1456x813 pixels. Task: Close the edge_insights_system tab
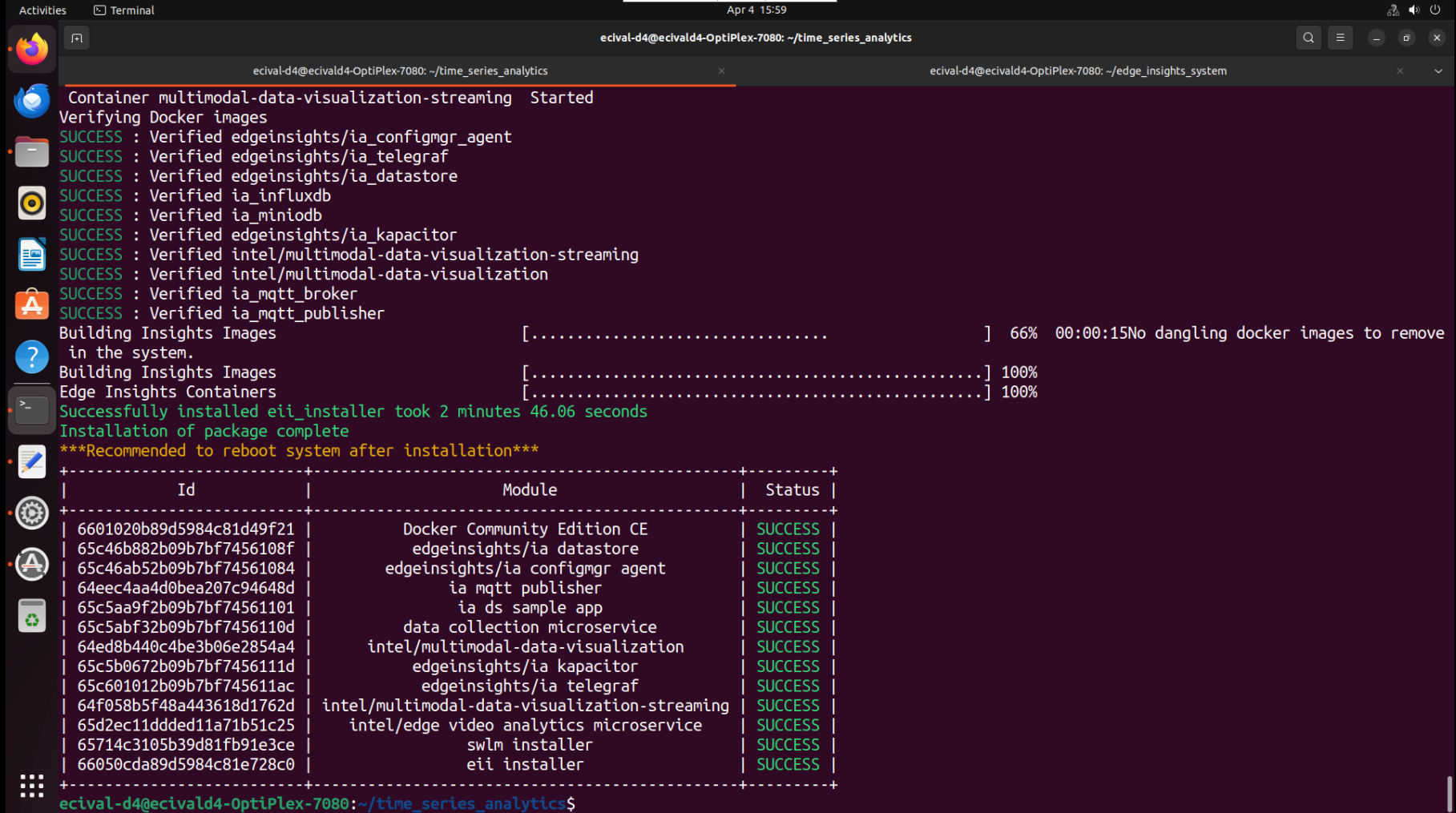coord(1400,71)
